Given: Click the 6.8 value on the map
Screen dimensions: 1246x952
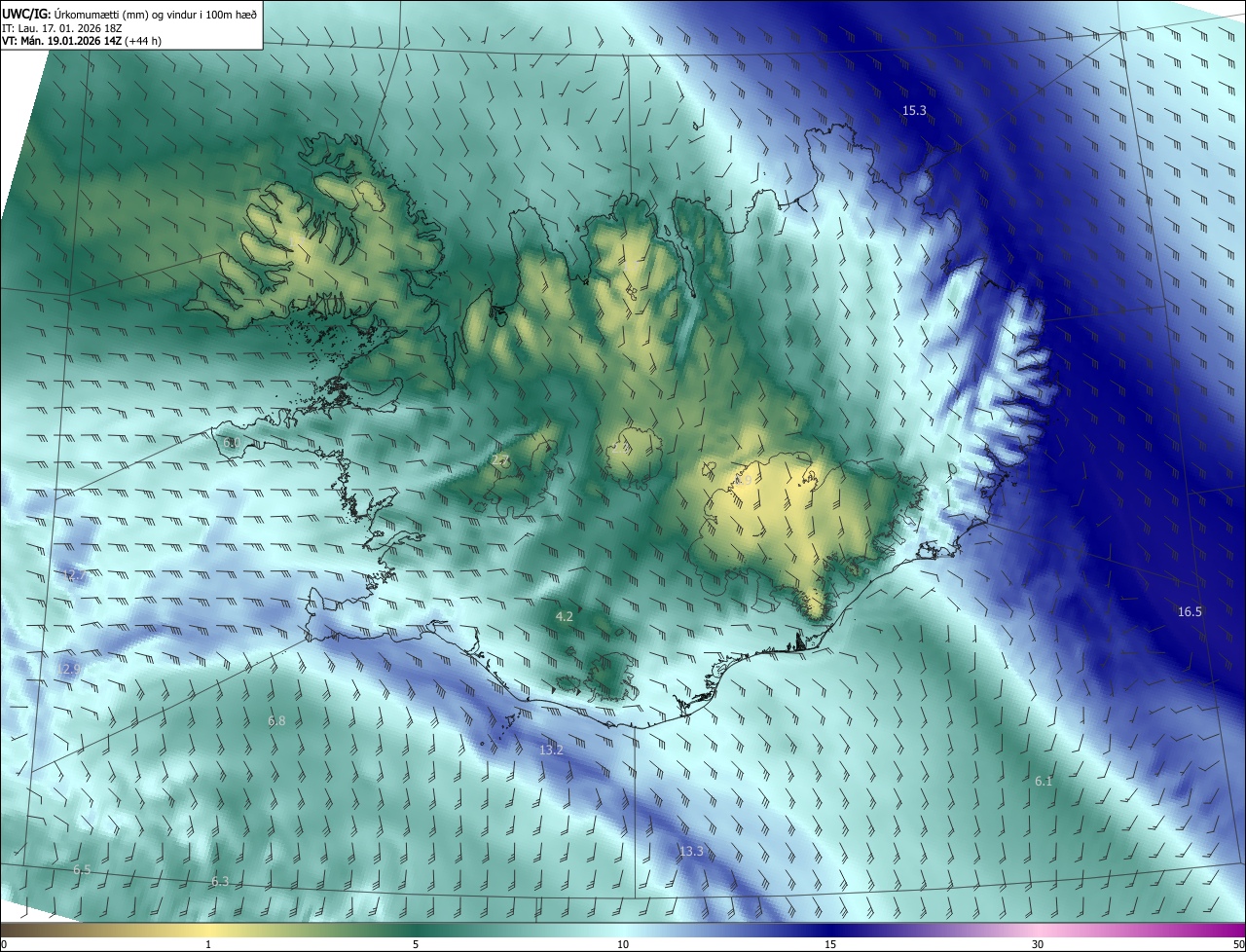Looking at the screenshot, I should tap(276, 720).
